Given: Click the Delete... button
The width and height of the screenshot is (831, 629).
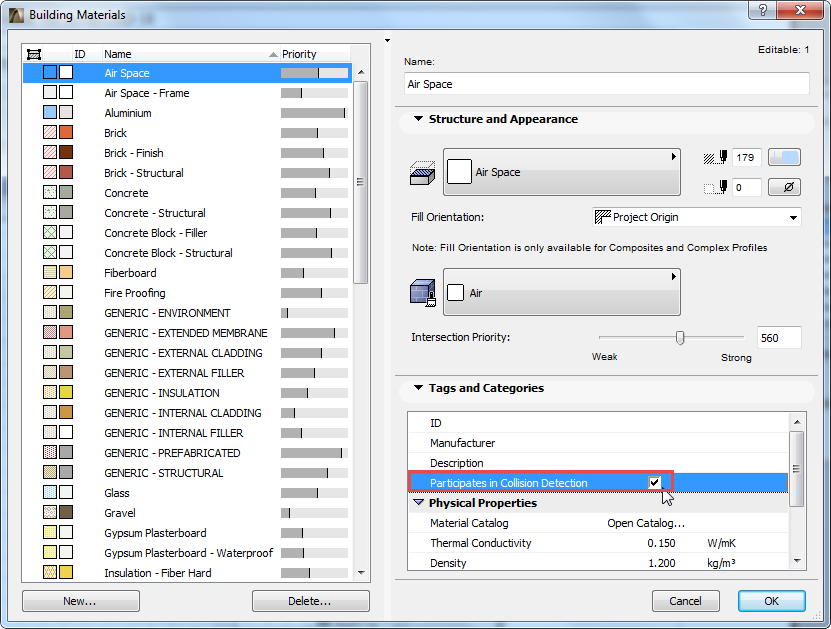Looking at the screenshot, I should tap(311, 601).
